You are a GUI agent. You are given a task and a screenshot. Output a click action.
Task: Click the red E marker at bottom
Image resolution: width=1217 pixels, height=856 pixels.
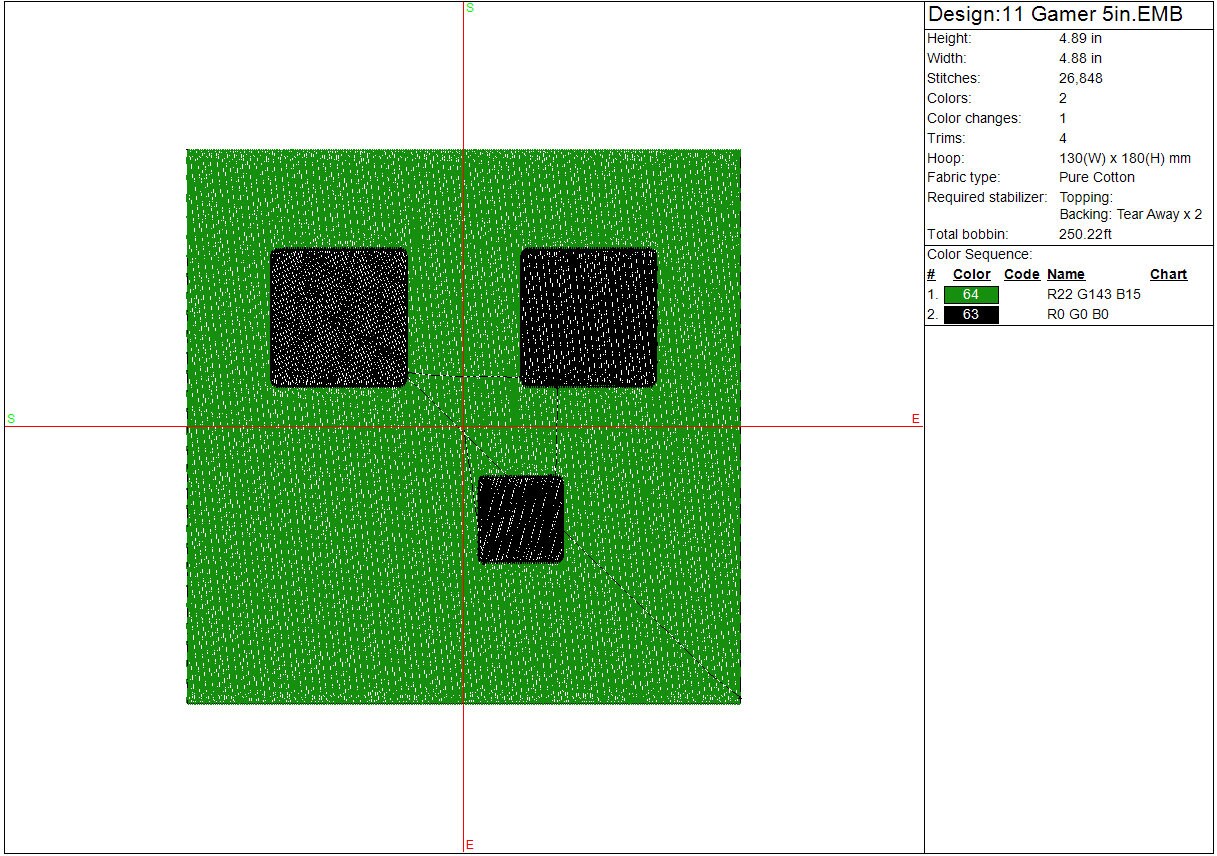pos(470,845)
